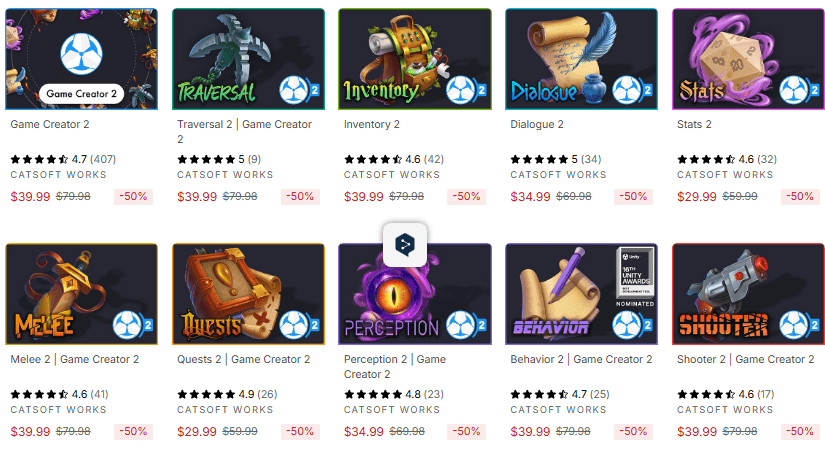Click the $39.99 price of Shooter 2
The height and width of the screenshot is (455, 825).
[697, 432]
